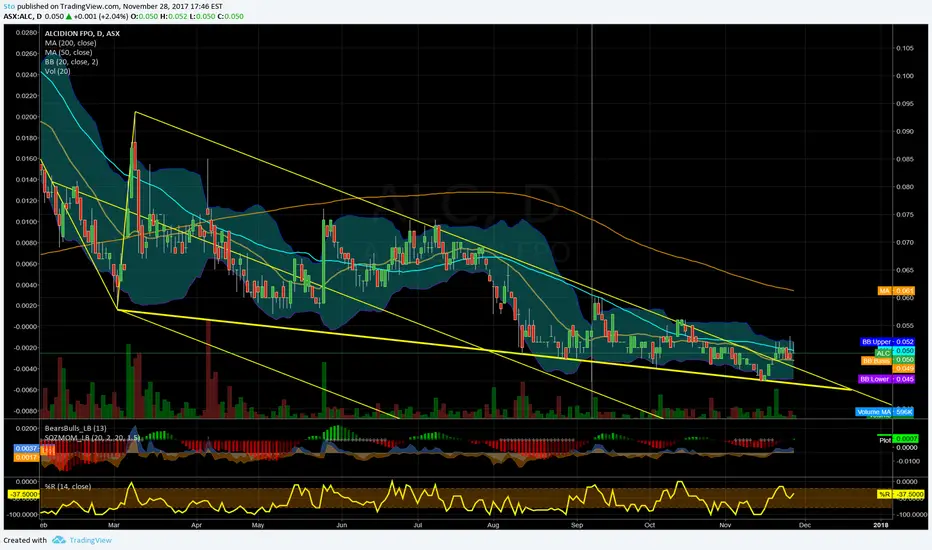
Task: Click the Dec label on time axis
Action: click(805, 525)
